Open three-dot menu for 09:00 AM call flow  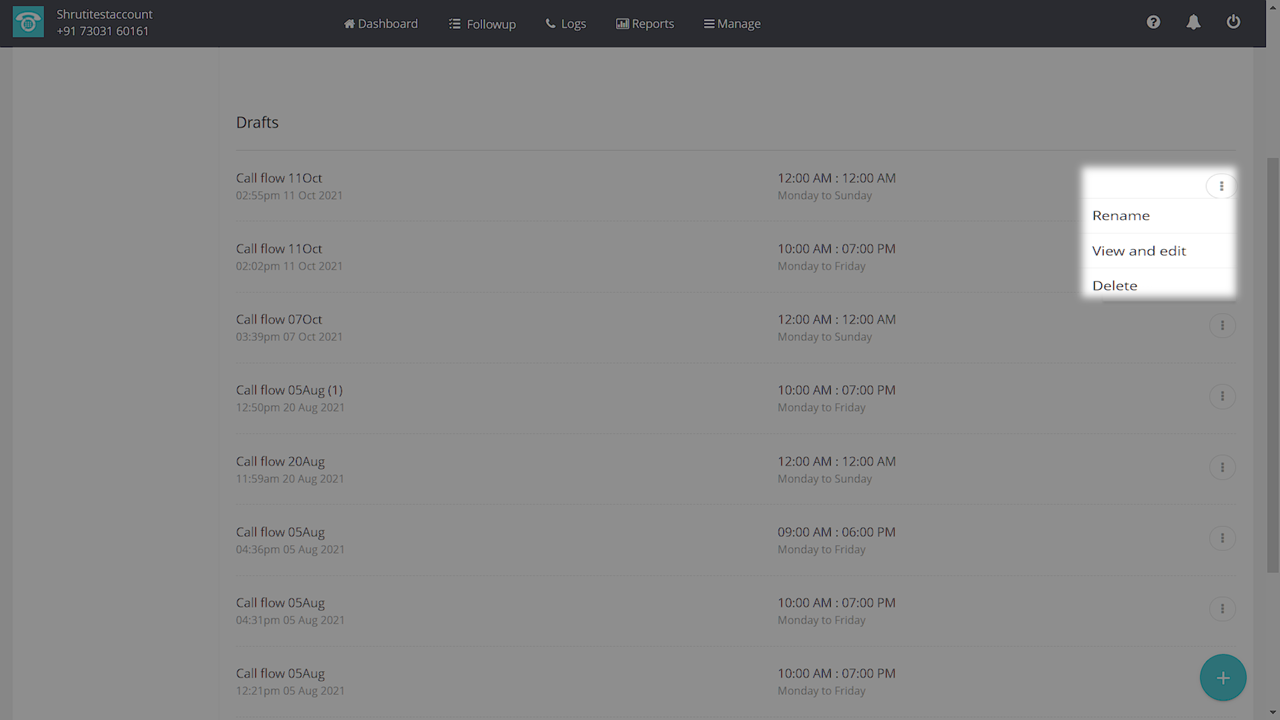click(1221, 538)
